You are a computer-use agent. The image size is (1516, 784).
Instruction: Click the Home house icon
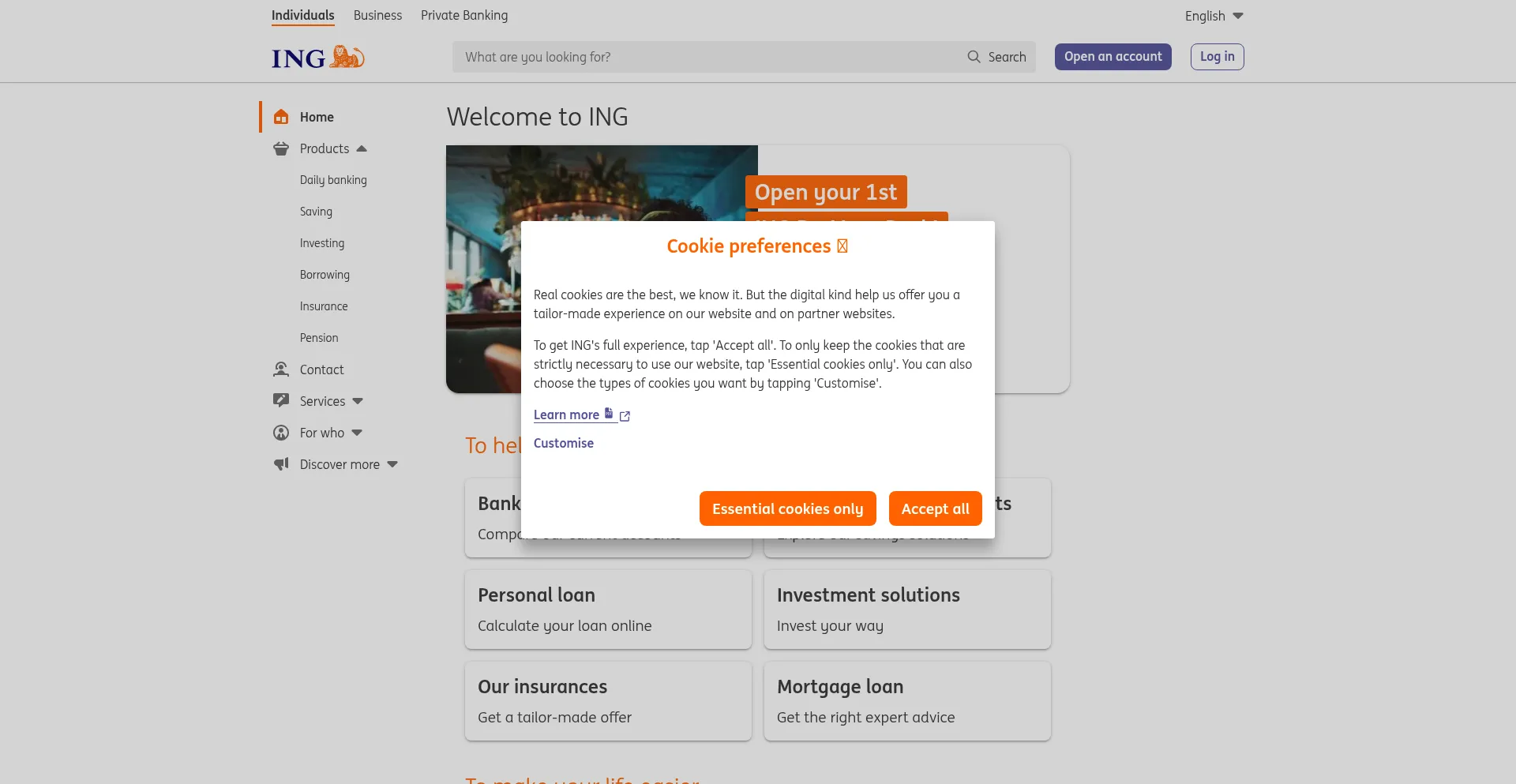281,117
